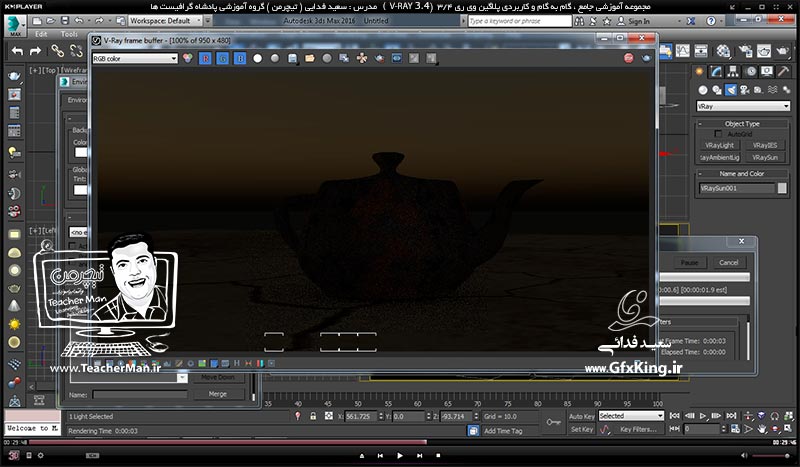The width and height of the screenshot is (800, 467).
Task: Edit the VRaySun001 name field
Action: coord(737,188)
